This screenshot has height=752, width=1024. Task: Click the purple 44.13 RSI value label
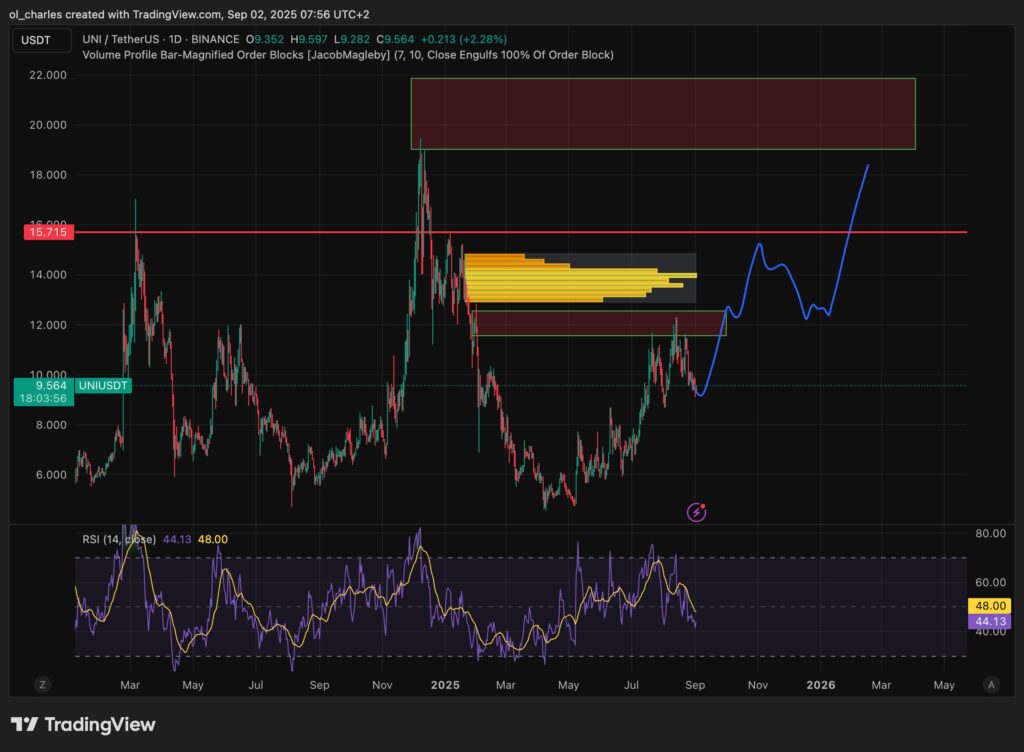pyautogui.click(x=989, y=622)
